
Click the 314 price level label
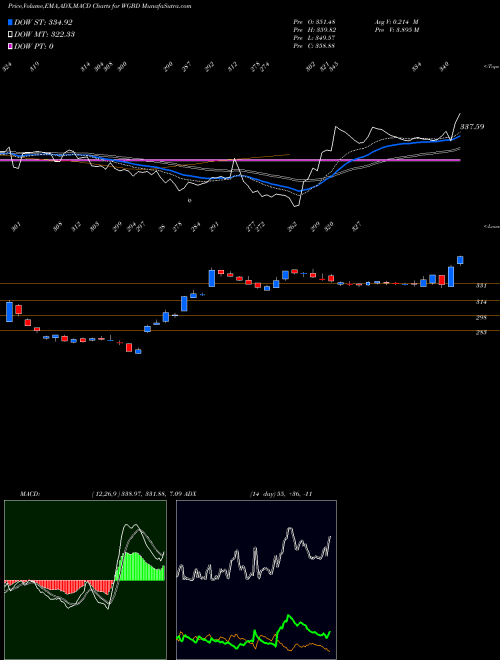[481, 302]
